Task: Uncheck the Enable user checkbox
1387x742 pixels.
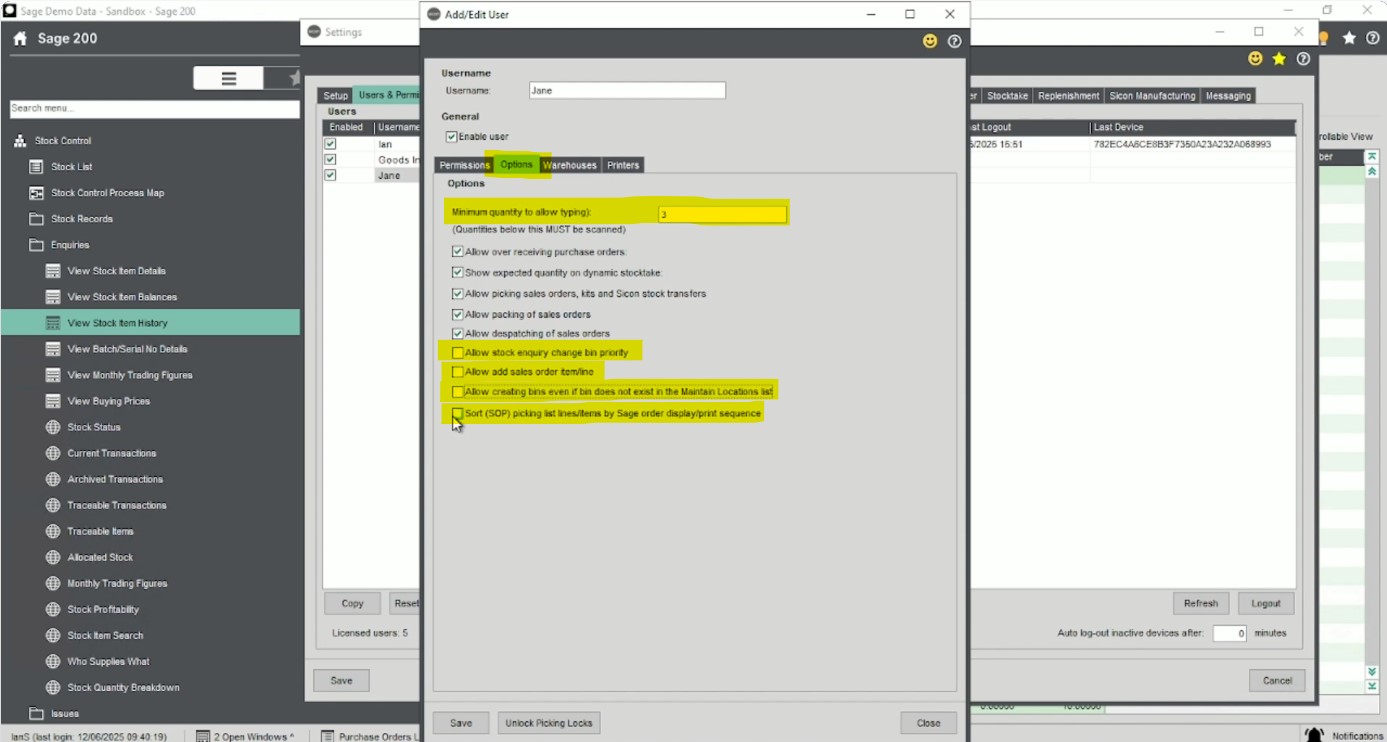Action: [451, 137]
